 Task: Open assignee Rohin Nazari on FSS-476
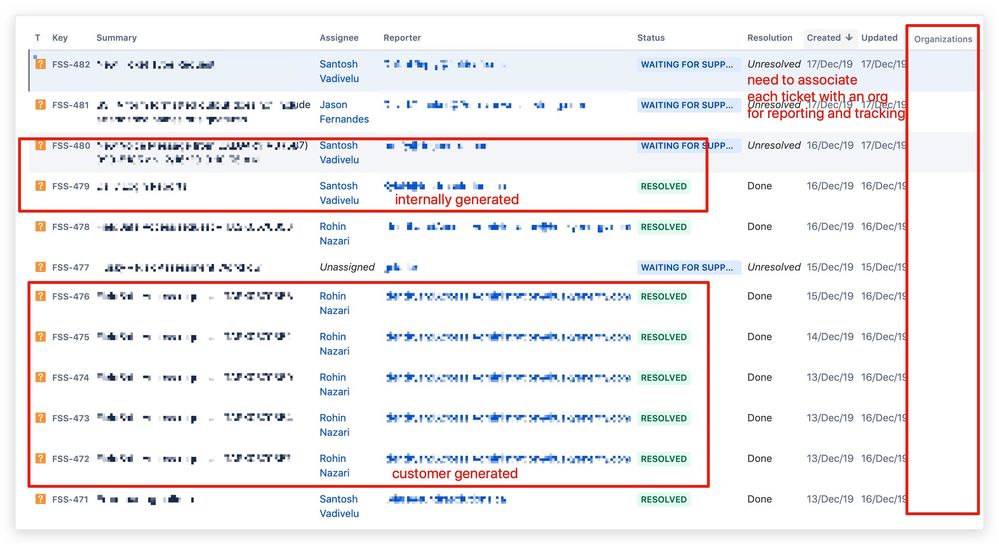click(x=334, y=303)
